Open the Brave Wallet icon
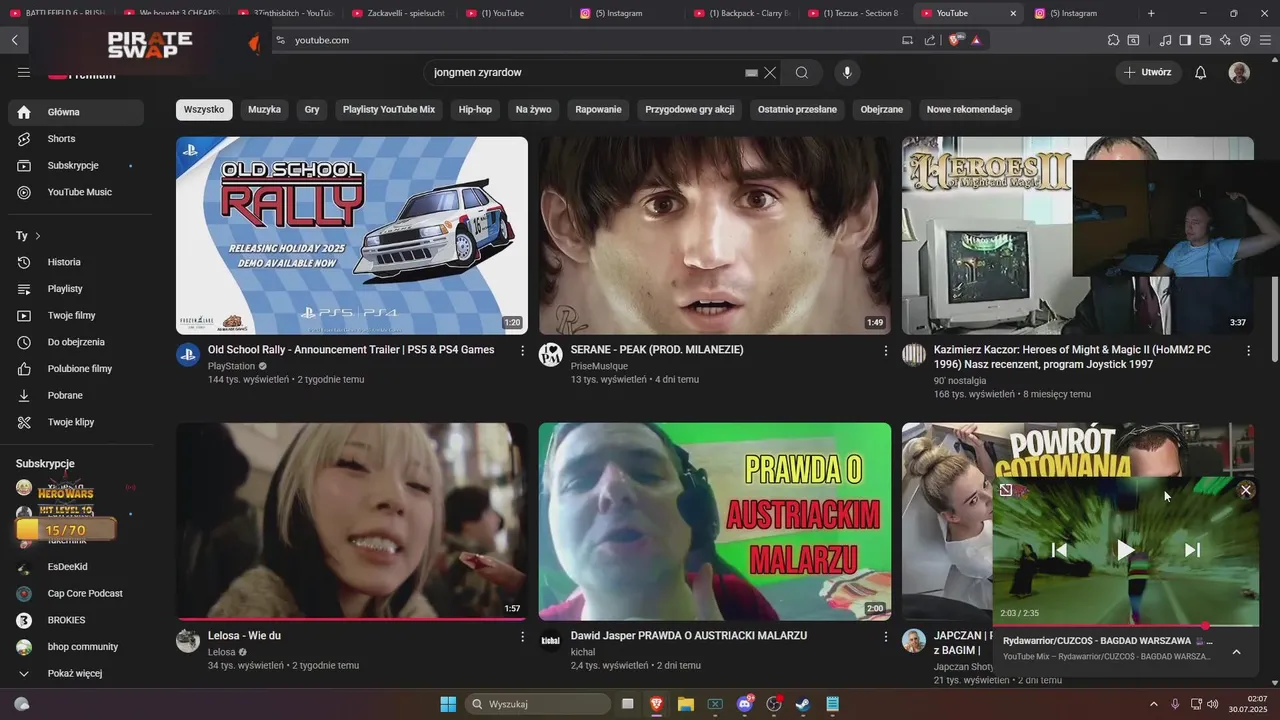Image resolution: width=1280 pixels, height=720 pixels. tap(1205, 40)
